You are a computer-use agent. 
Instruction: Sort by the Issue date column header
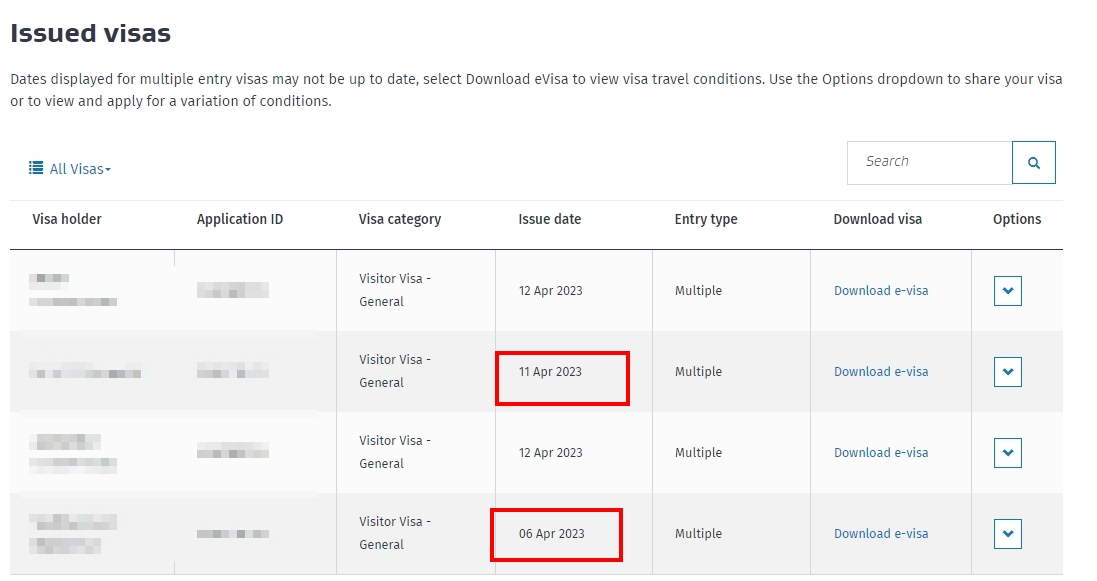point(549,219)
